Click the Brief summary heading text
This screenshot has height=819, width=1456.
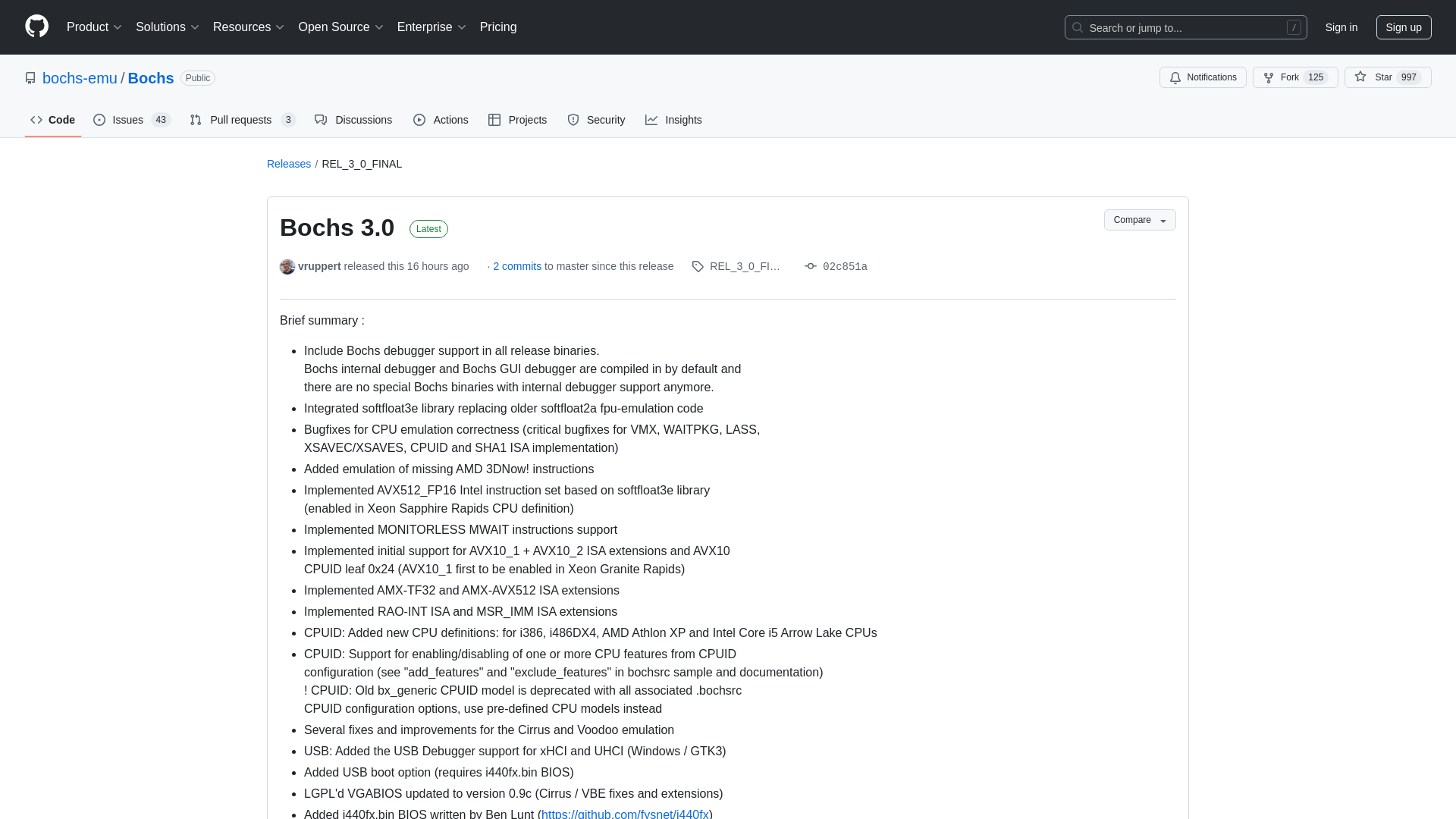[322, 321]
